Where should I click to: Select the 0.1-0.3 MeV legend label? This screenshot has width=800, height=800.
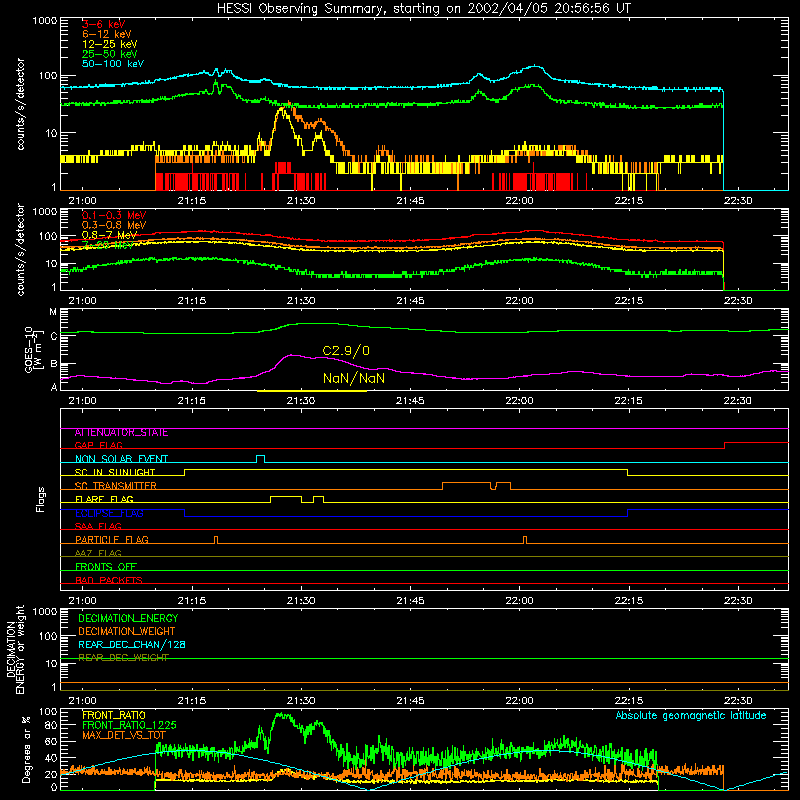pyautogui.click(x=114, y=215)
